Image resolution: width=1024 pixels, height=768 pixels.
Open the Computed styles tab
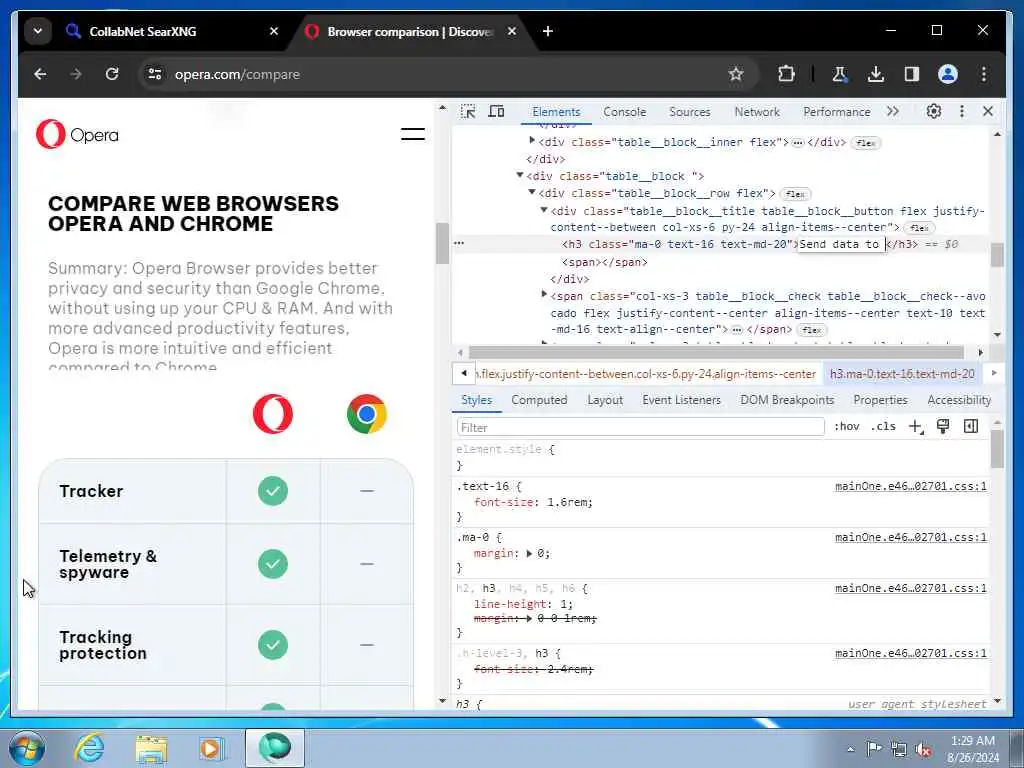(539, 400)
